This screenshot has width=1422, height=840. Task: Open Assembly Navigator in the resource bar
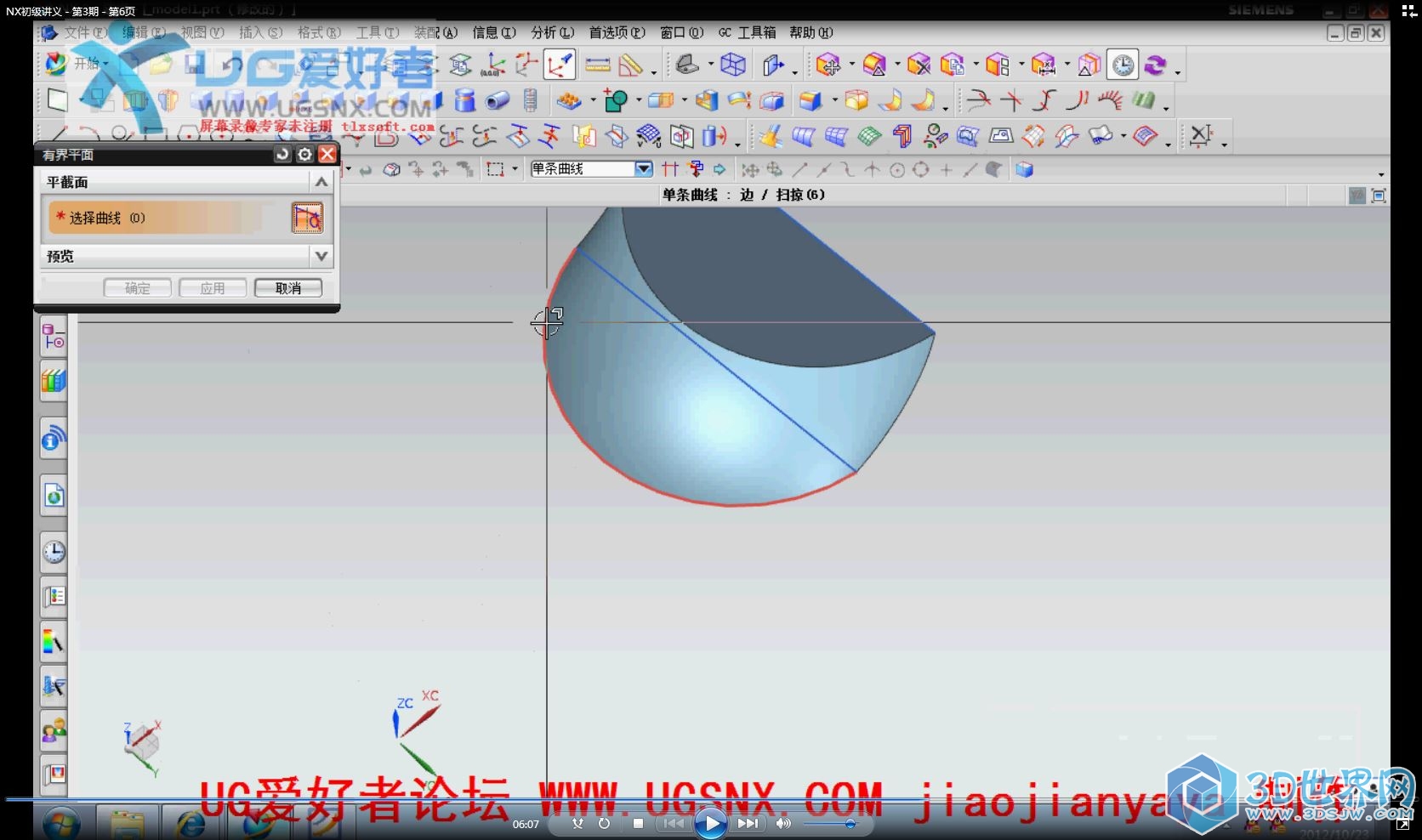tap(54, 338)
